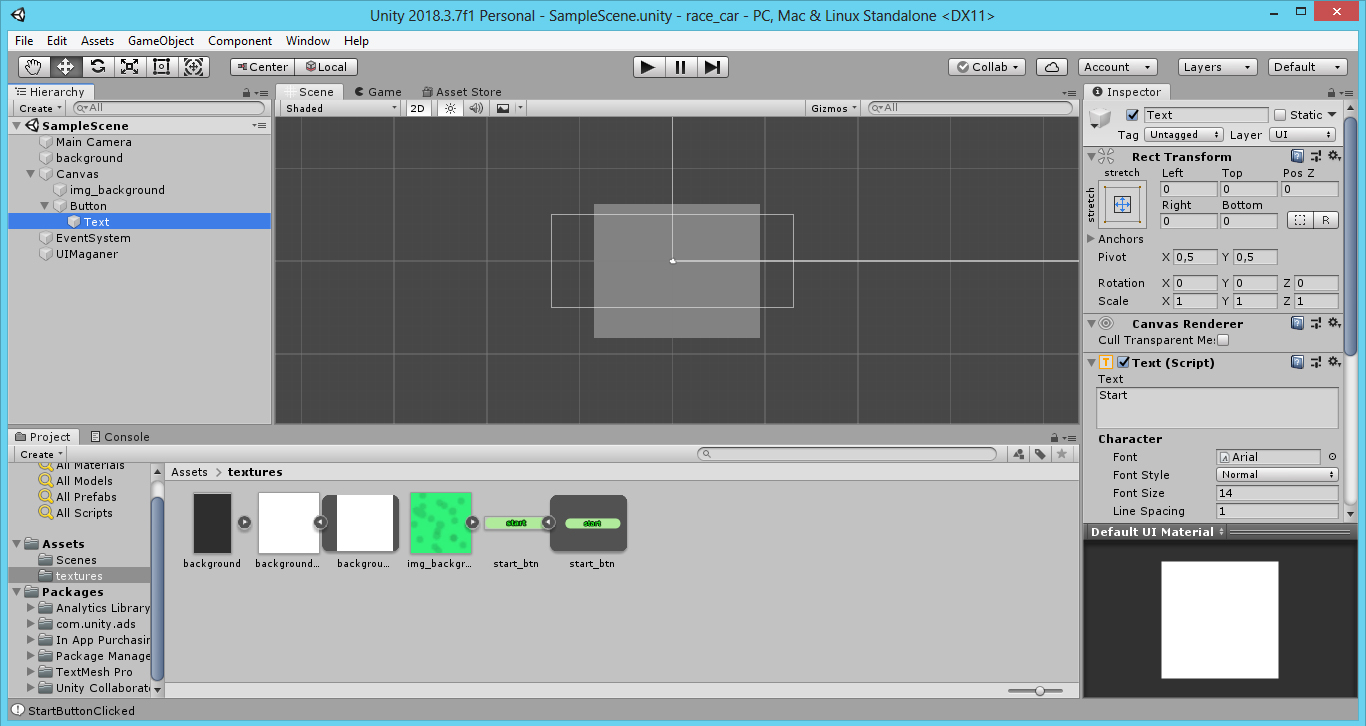Choose the Rotate tool
1366x726 pixels.
97,67
